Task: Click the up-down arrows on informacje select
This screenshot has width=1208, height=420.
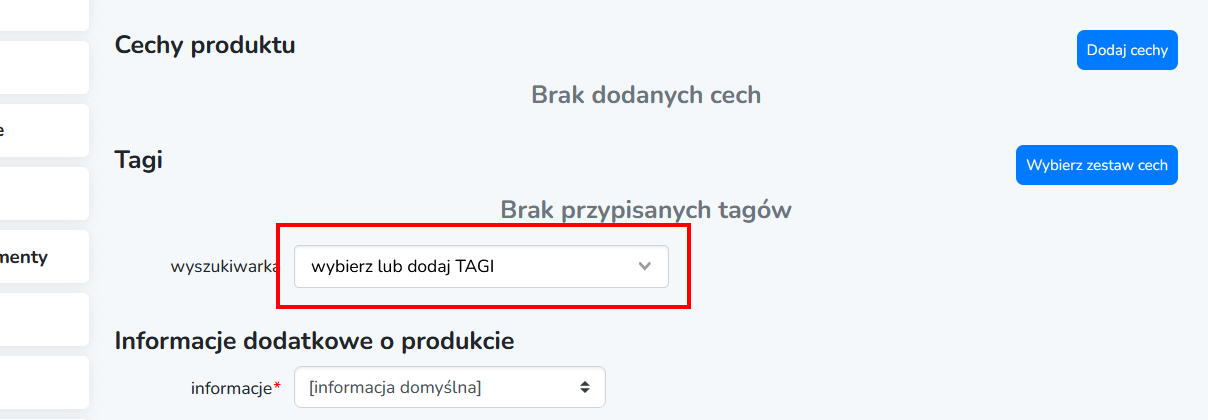Action: coord(585,387)
